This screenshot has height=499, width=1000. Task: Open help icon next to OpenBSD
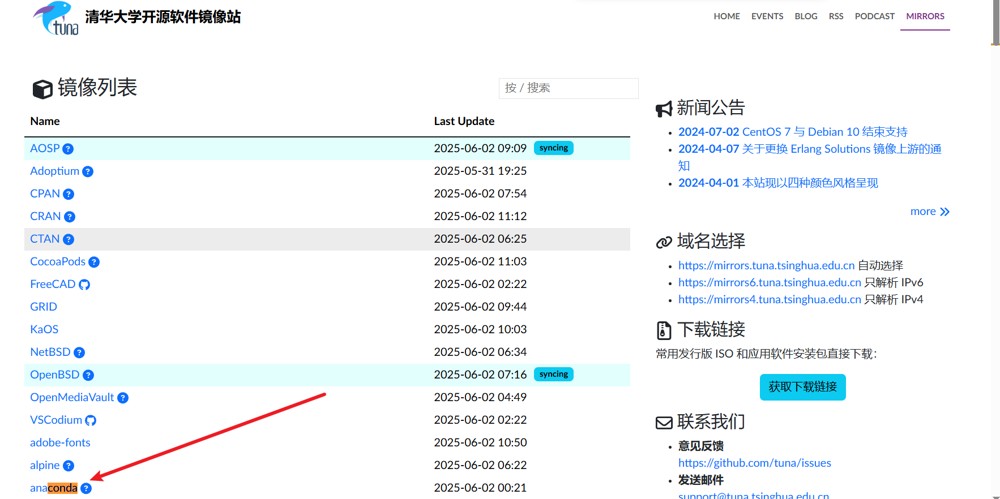point(88,375)
